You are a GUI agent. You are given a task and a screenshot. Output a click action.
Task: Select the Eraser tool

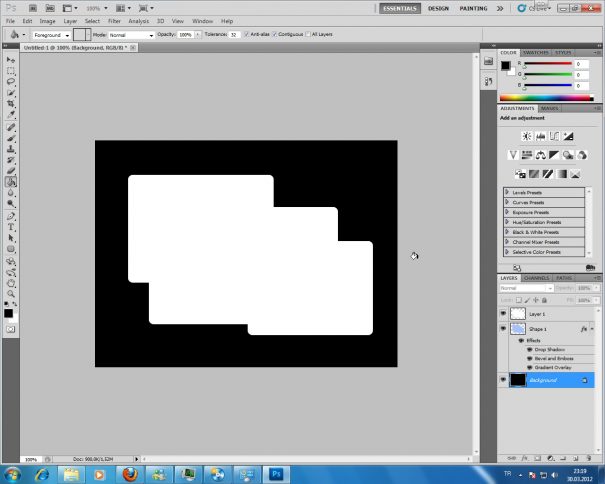tap(11, 171)
